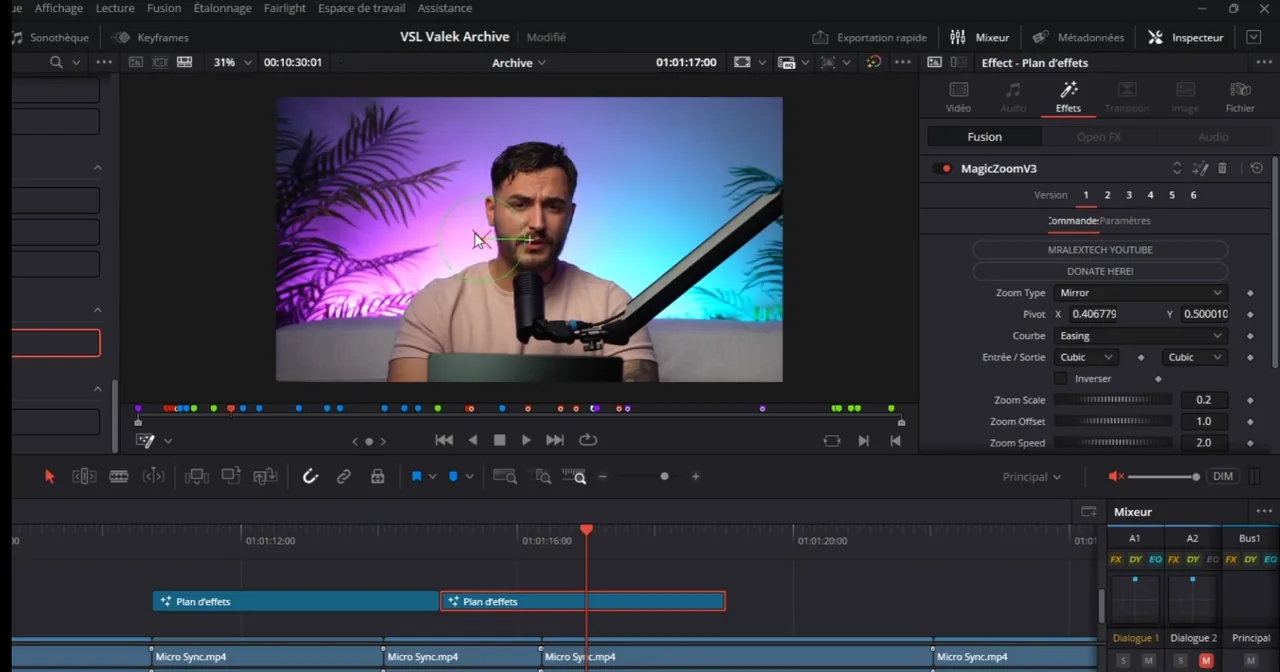Open the Zoom Type Mirror dropdown
Image resolution: width=1280 pixels, height=672 pixels.
tap(1140, 293)
